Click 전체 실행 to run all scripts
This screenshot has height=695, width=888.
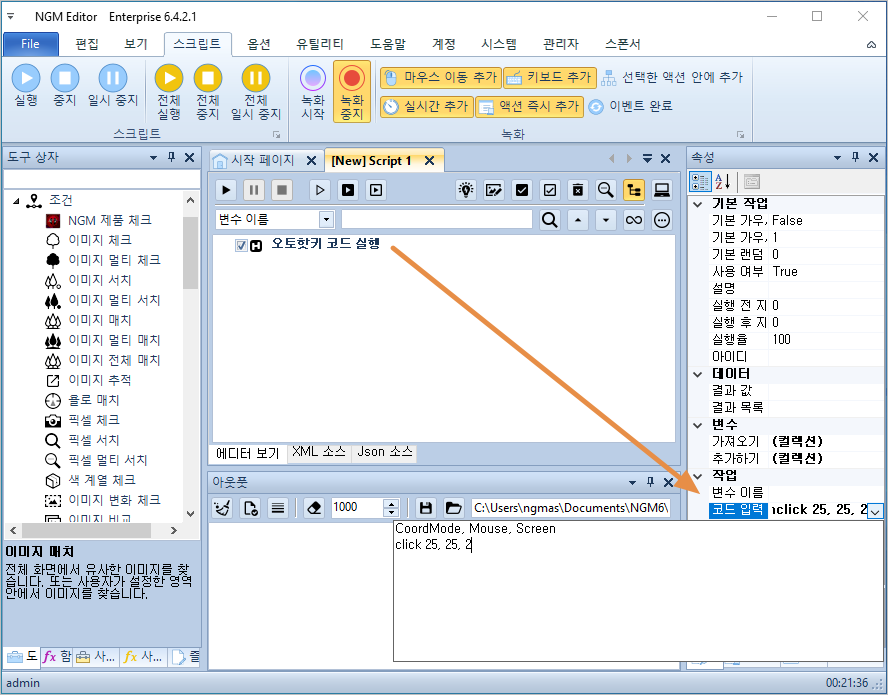(x=169, y=92)
